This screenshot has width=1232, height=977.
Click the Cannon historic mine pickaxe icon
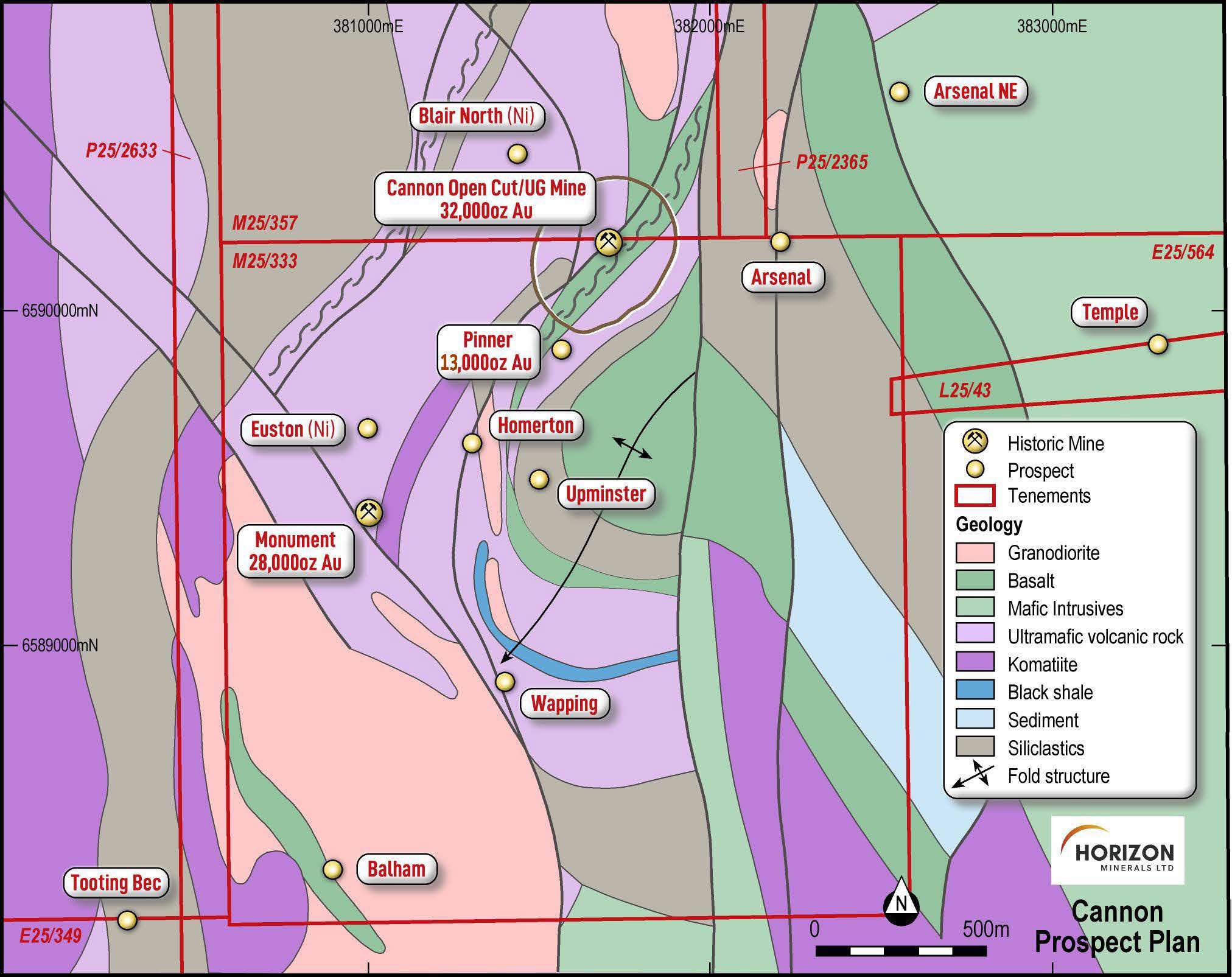608,242
